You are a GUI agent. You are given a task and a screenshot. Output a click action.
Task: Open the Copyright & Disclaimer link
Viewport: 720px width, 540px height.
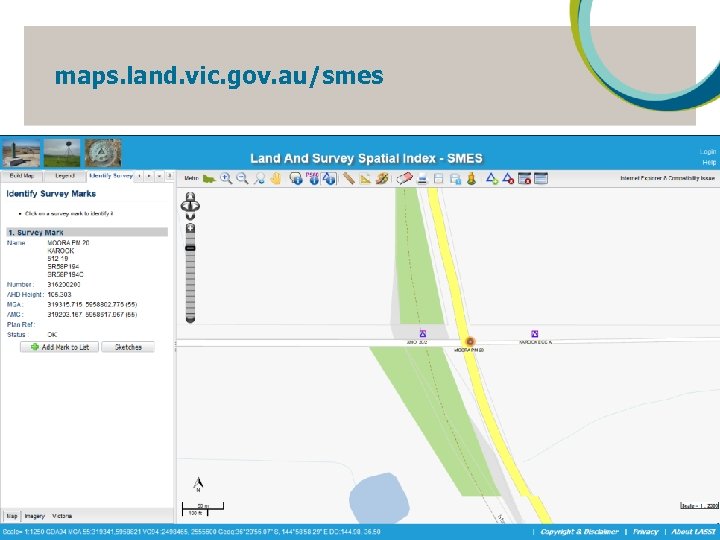pos(579,532)
